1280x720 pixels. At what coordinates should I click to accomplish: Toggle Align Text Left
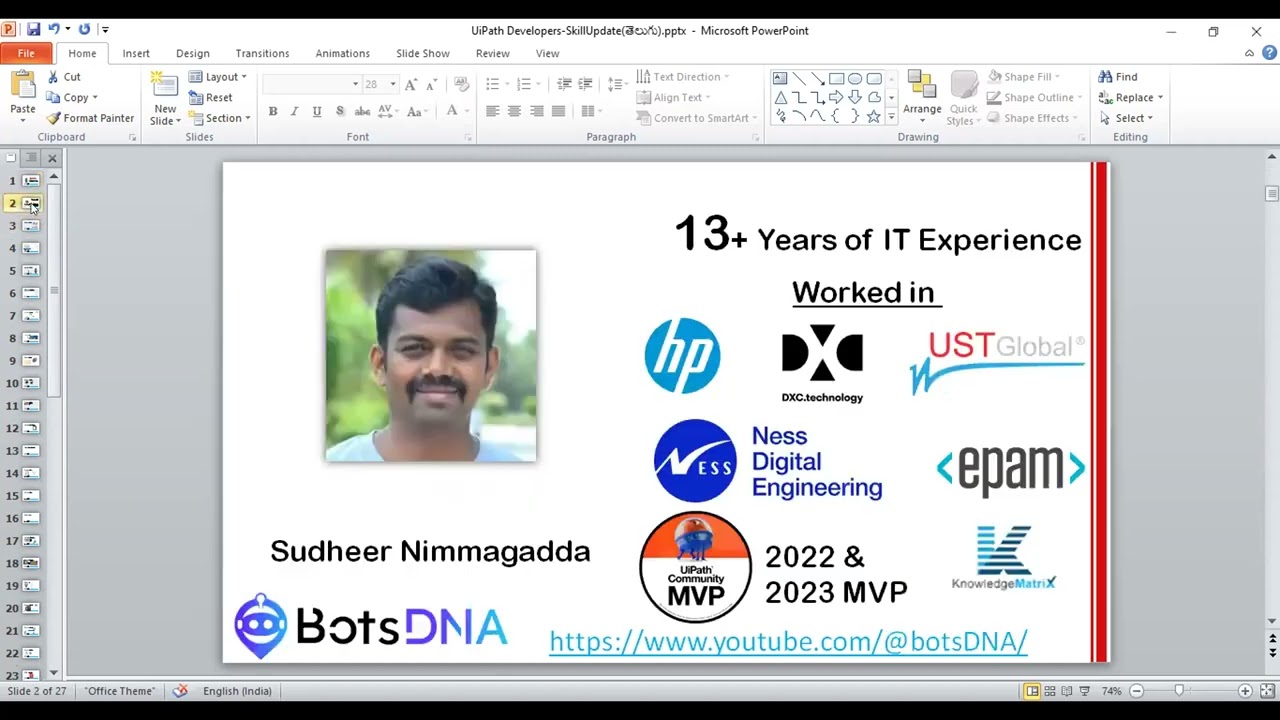click(x=492, y=111)
